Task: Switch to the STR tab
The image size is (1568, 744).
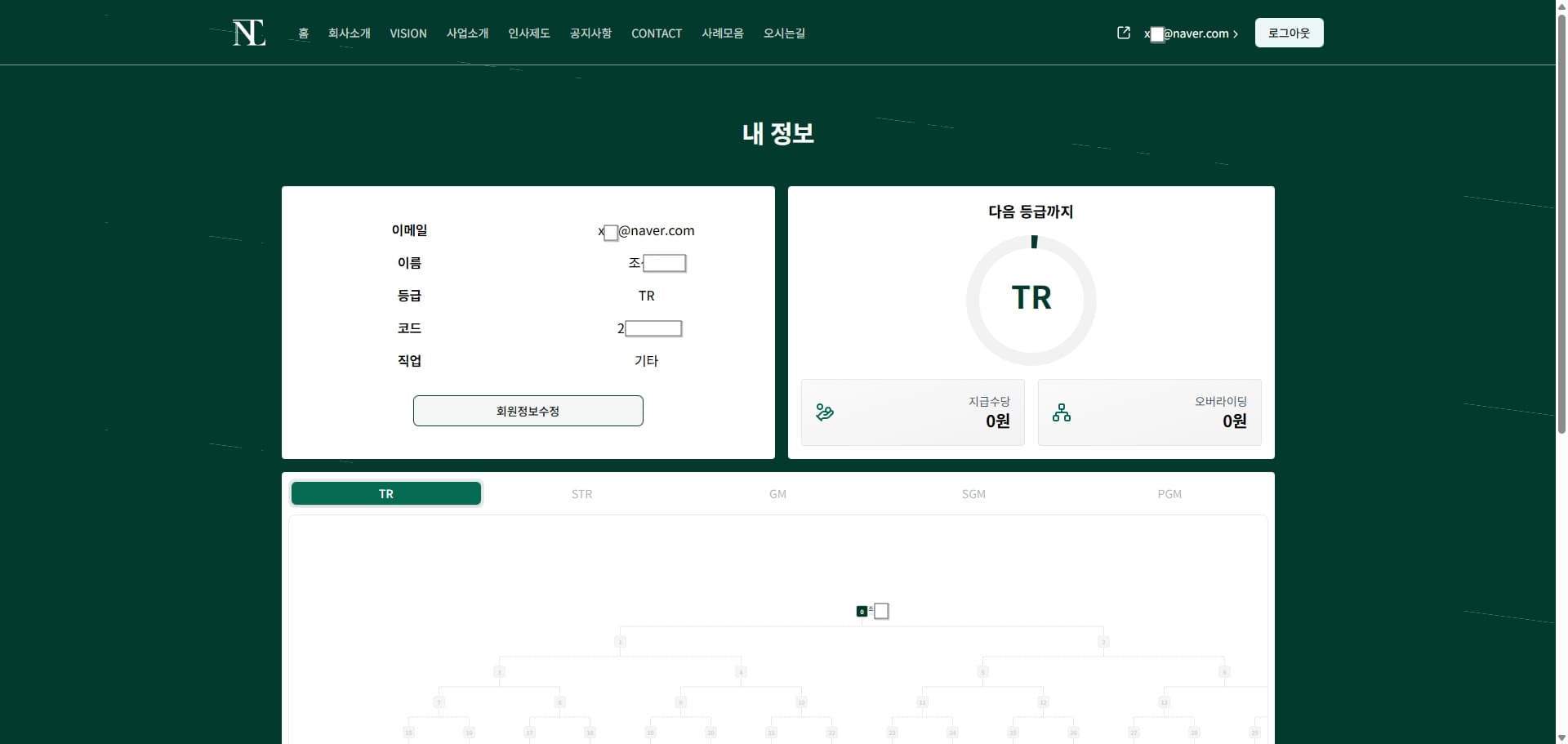Action: [581, 493]
